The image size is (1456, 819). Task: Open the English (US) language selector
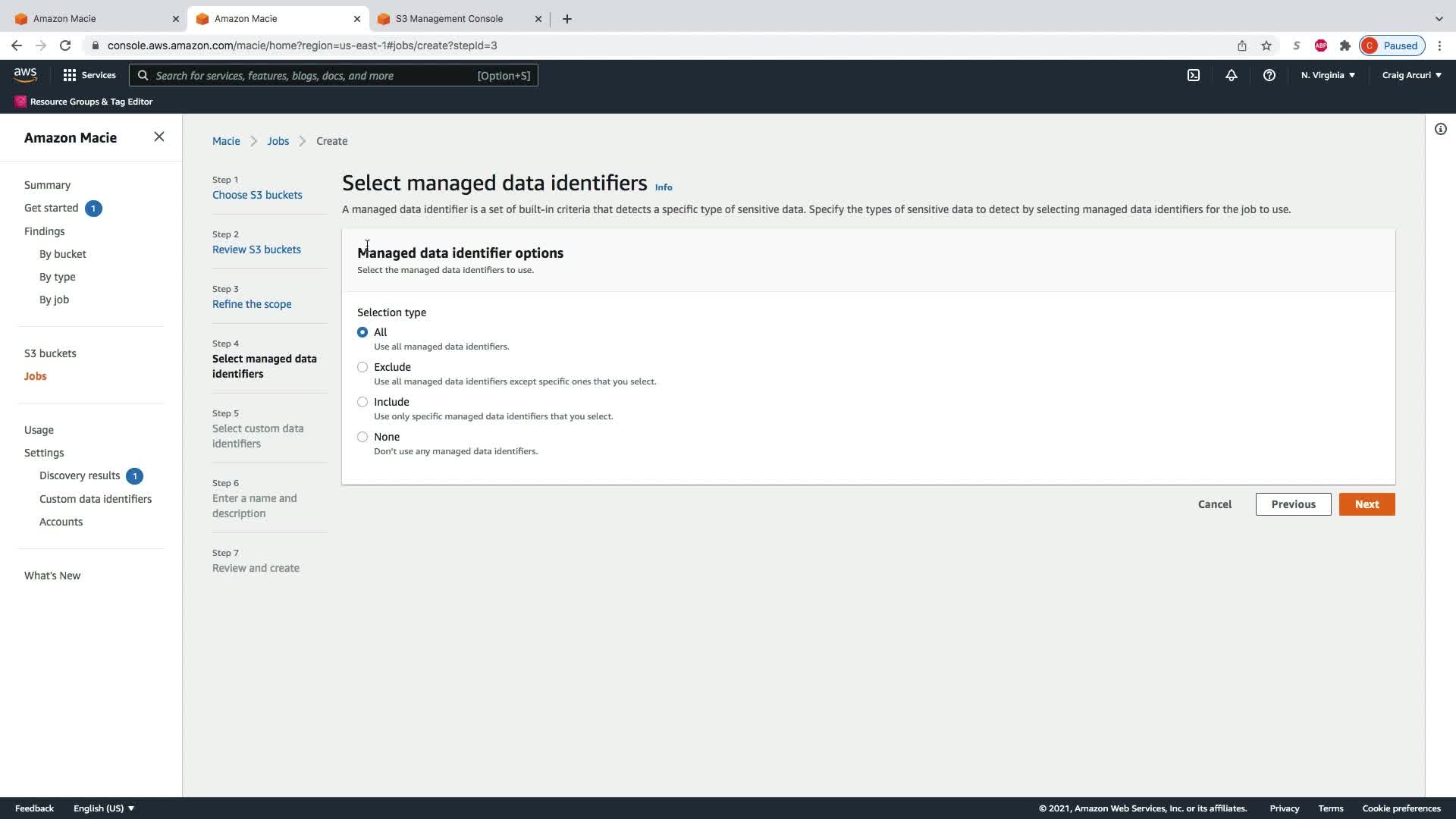point(104,808)
